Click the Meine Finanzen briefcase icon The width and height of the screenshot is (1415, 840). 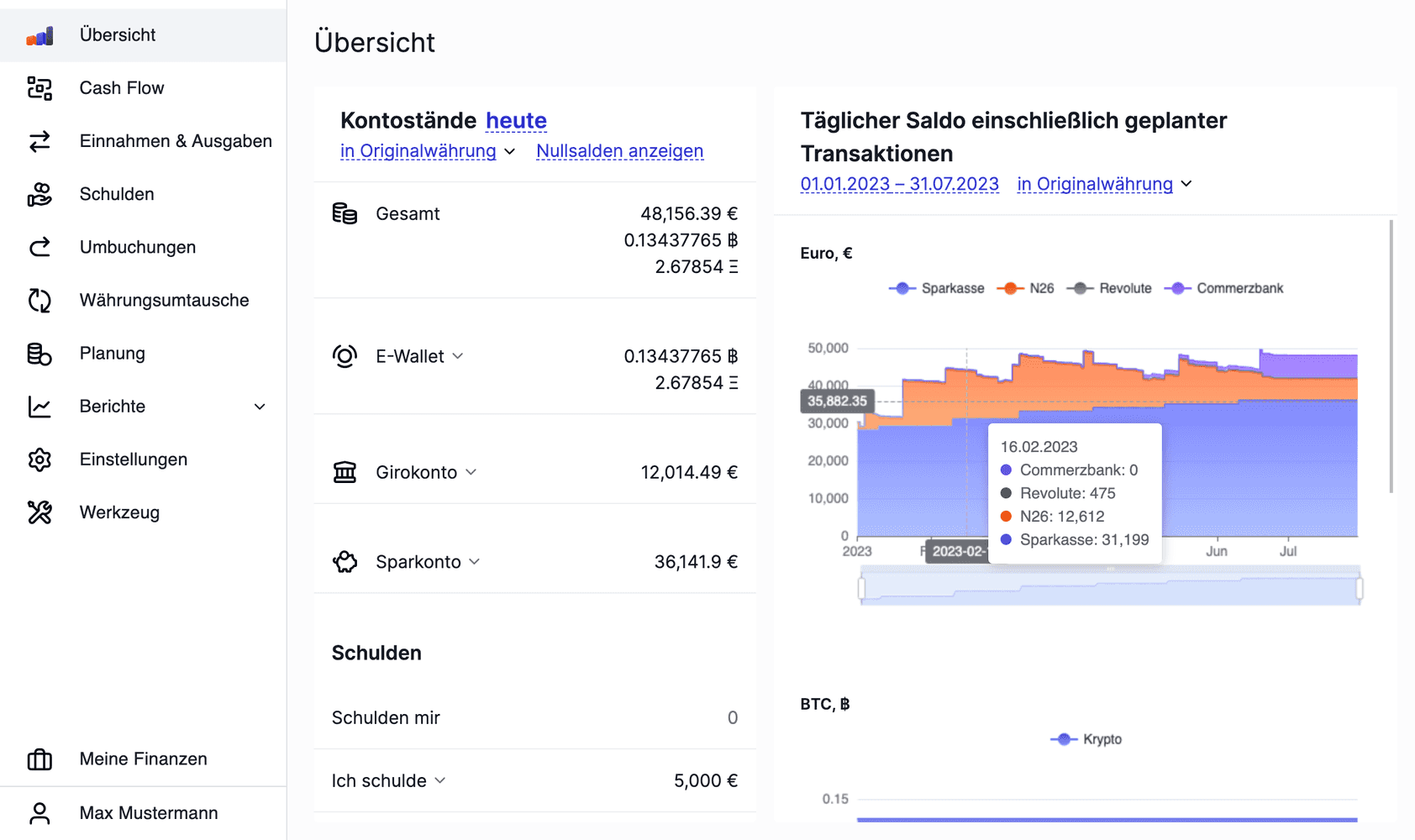(x=39, y=759)
